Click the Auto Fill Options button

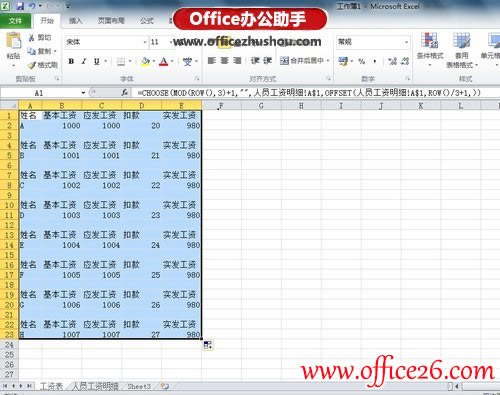[x=208, y=345]
